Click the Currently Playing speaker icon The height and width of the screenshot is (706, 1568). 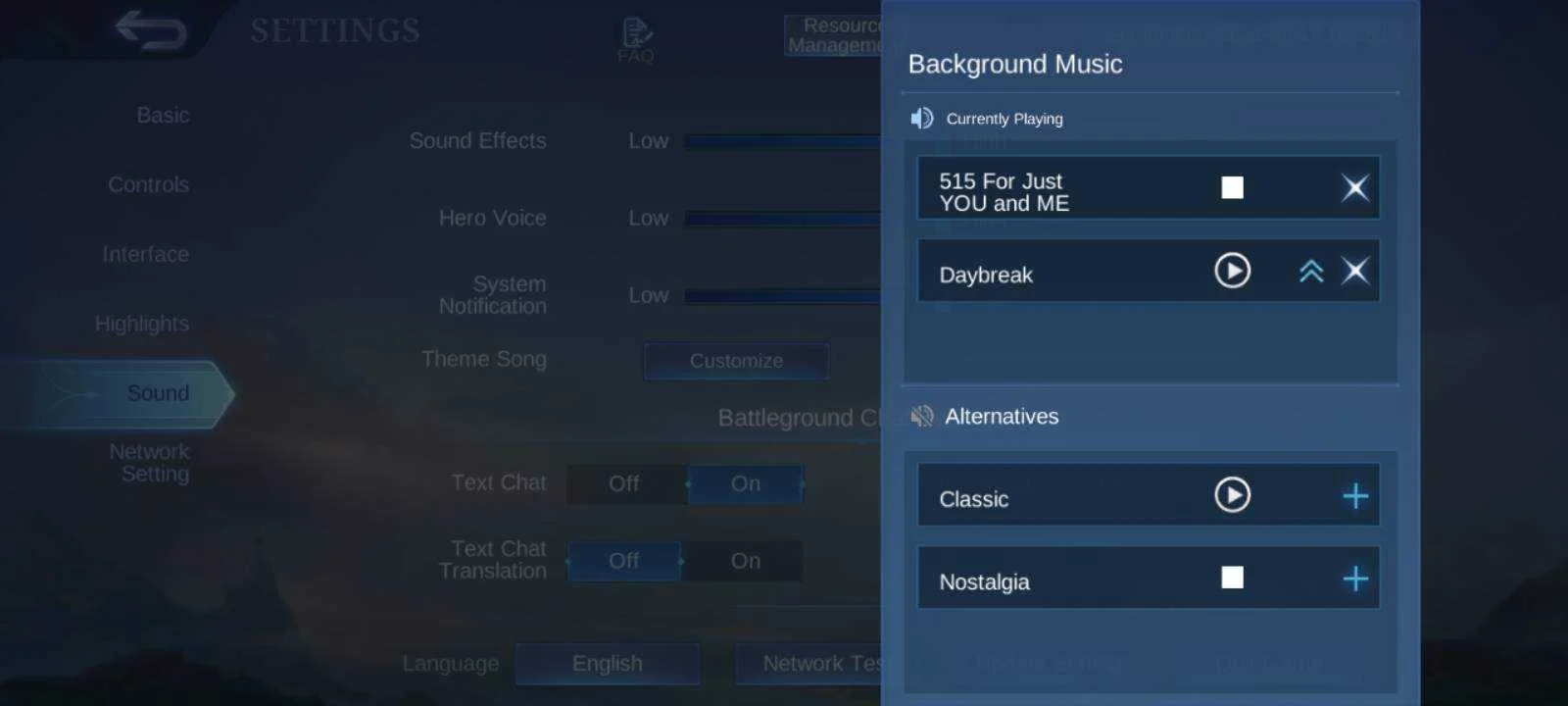click(921, 119)
